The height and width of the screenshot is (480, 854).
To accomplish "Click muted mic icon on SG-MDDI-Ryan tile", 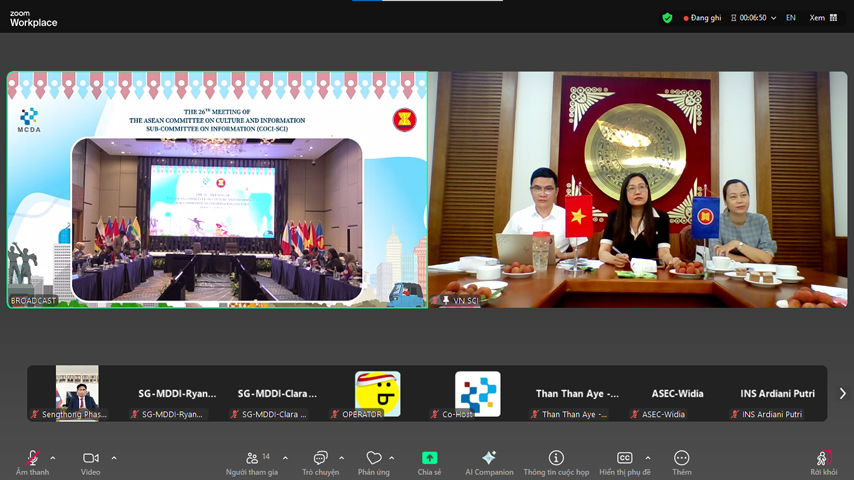I will [x=135, y=414].
